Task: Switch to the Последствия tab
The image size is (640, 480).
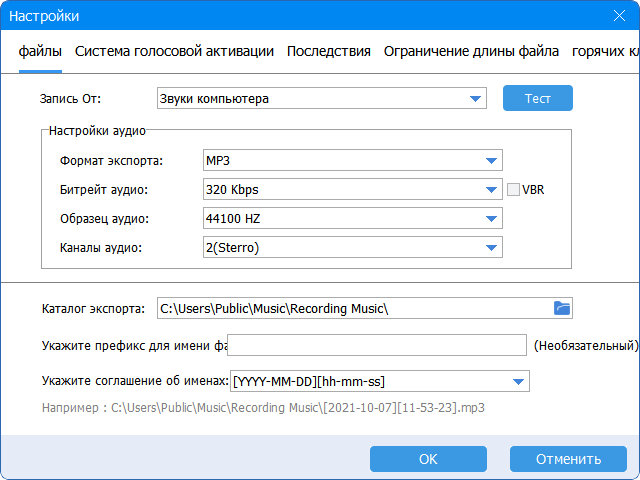Action: [329, 51]
